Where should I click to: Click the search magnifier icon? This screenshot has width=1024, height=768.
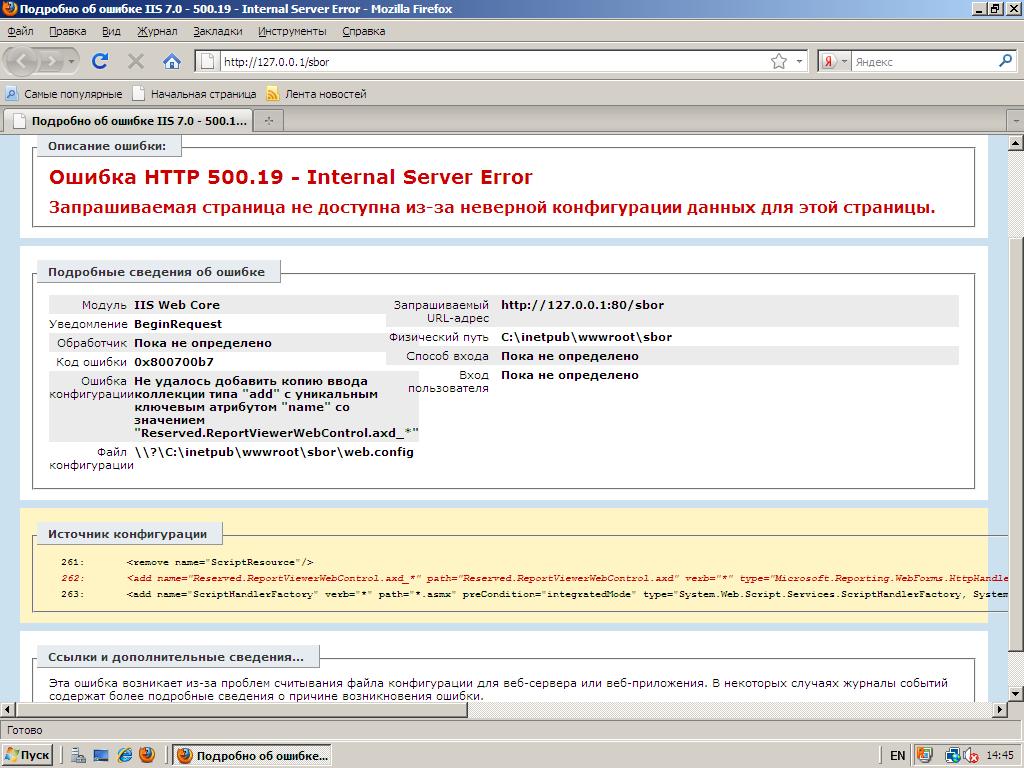click(1006, 61)
